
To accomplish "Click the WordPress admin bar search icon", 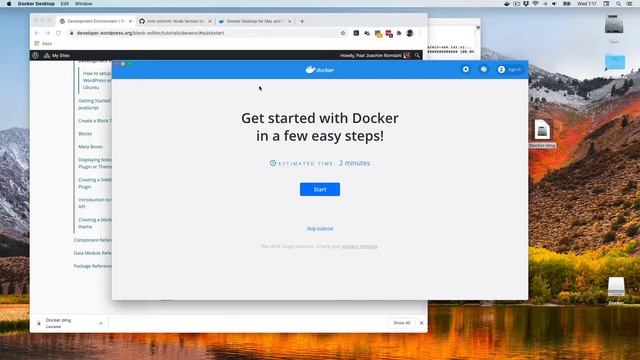I will (x=417, y=56).
